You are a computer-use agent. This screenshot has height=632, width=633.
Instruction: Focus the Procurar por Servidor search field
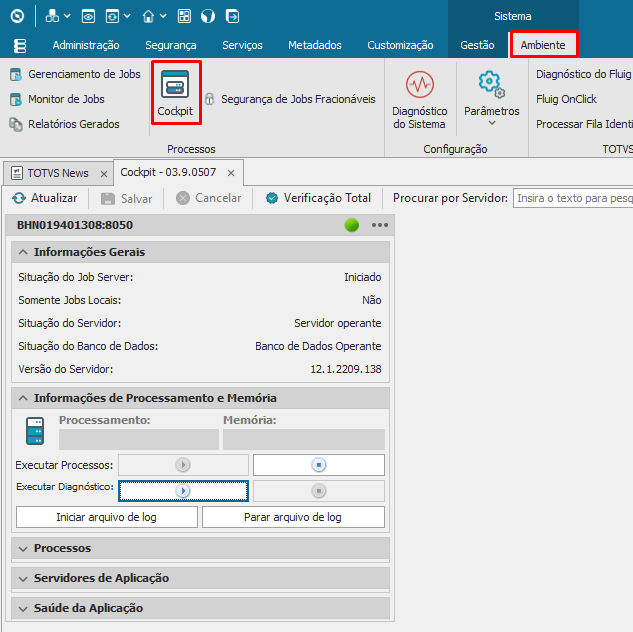tap(573, 198)
